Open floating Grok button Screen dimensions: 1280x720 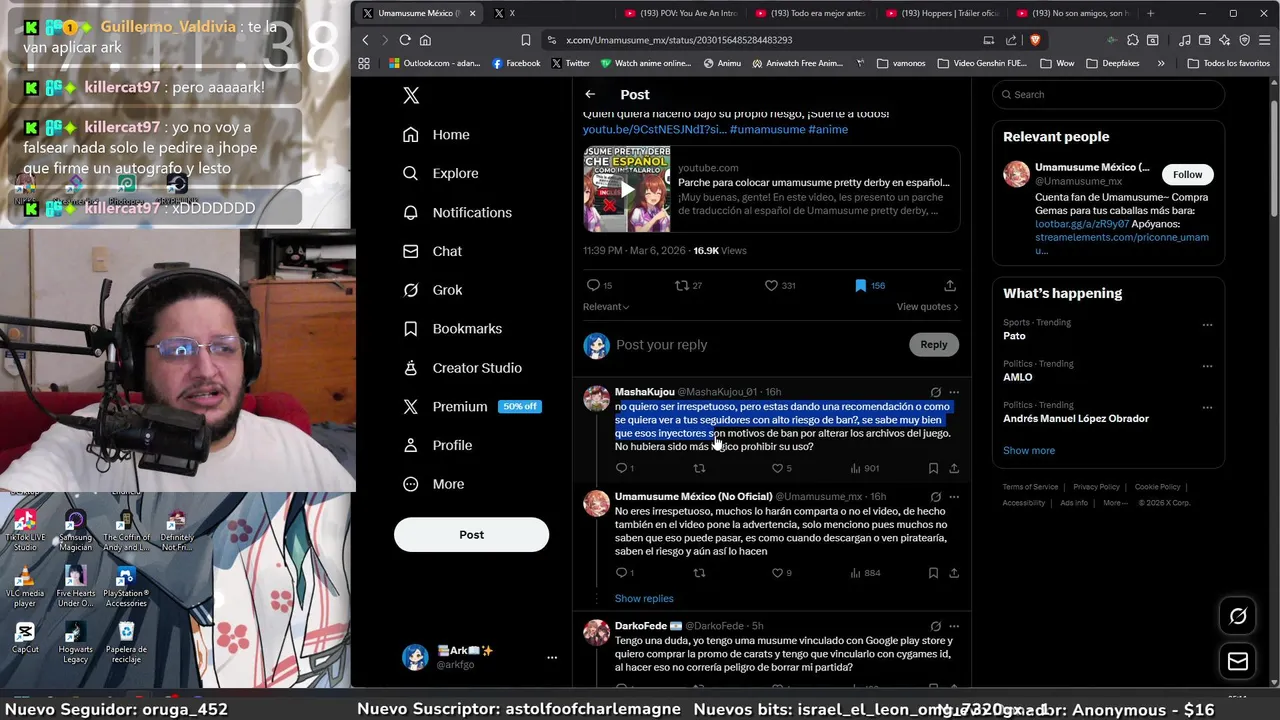(1238, 616)
